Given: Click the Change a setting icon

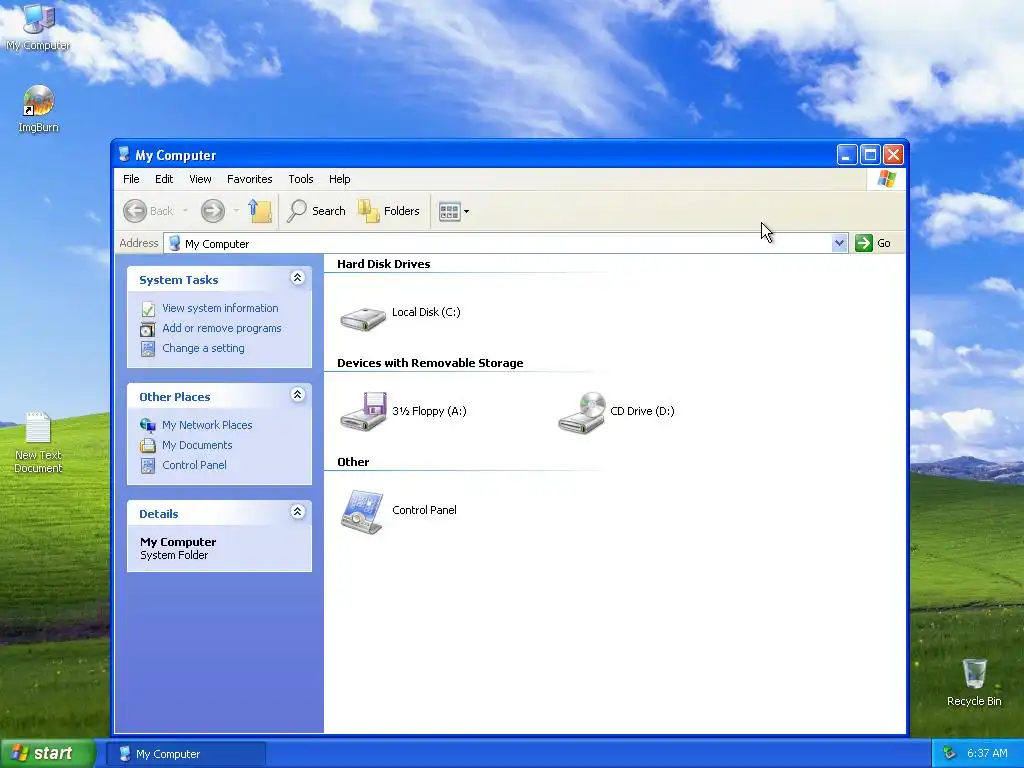Looking at the screenshot, I should click(x=148, y=349).
